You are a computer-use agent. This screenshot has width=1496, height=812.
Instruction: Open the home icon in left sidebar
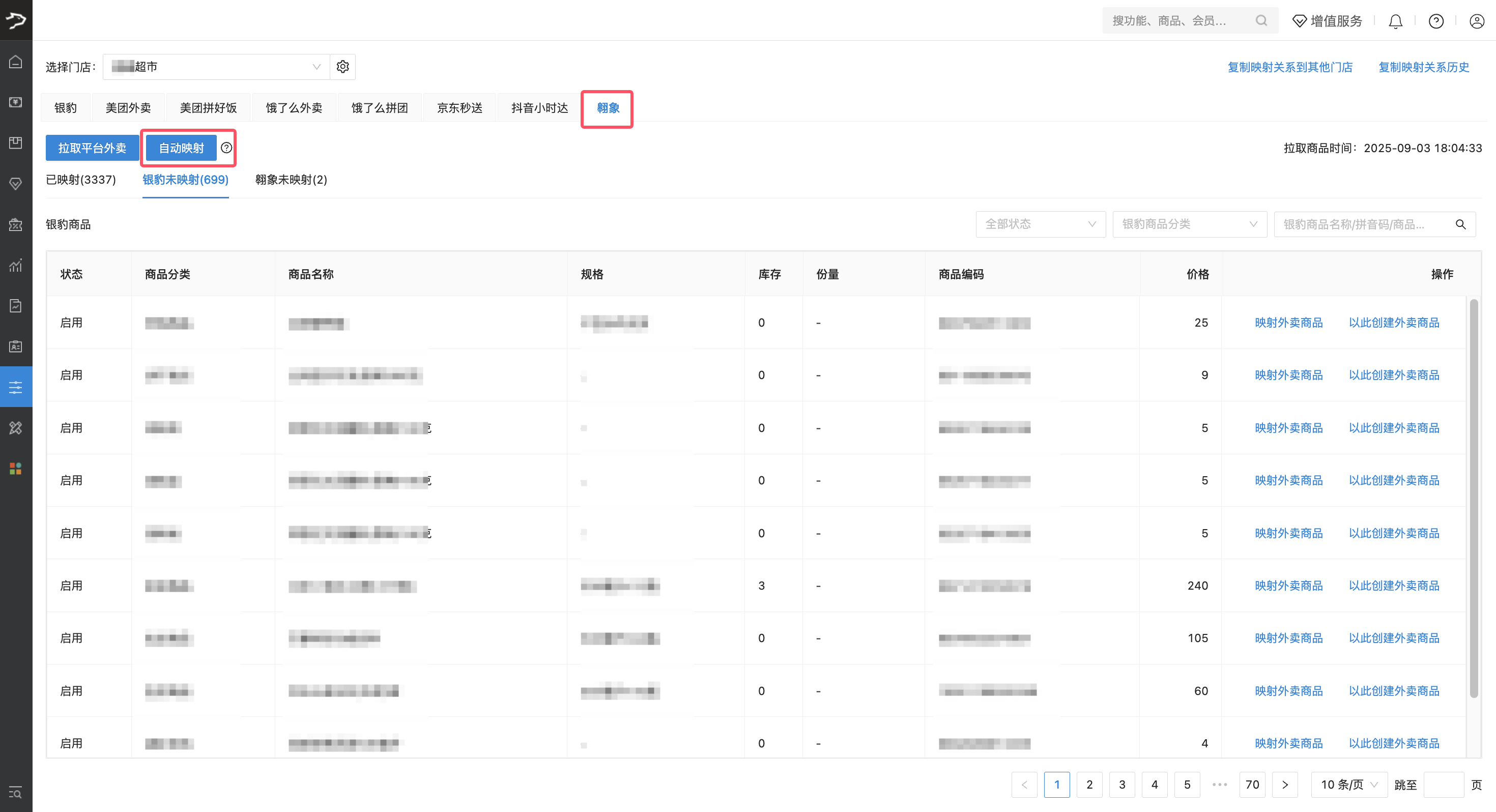coord(16,62)
